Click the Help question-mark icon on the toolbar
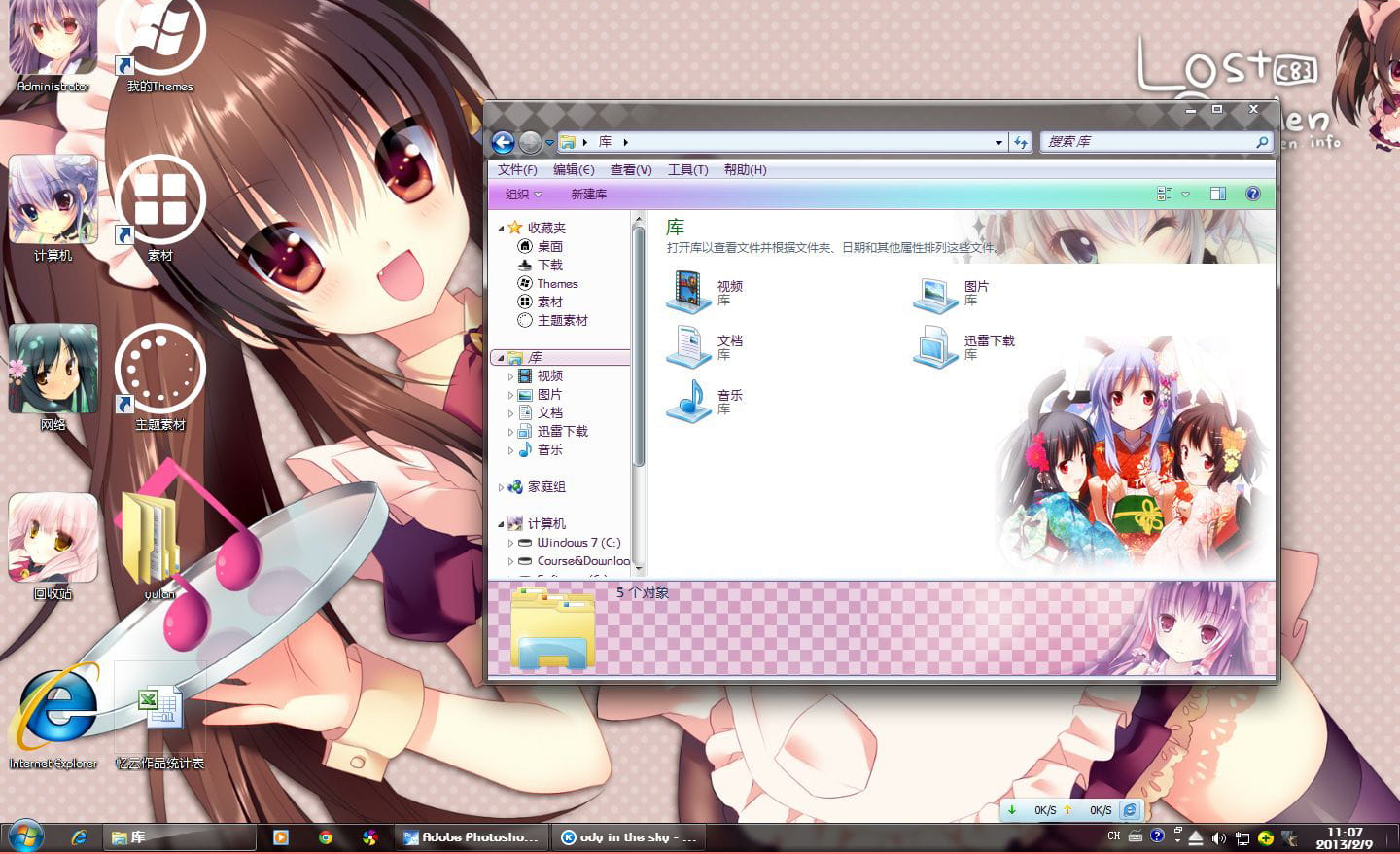 click(x=1252, y=194)
